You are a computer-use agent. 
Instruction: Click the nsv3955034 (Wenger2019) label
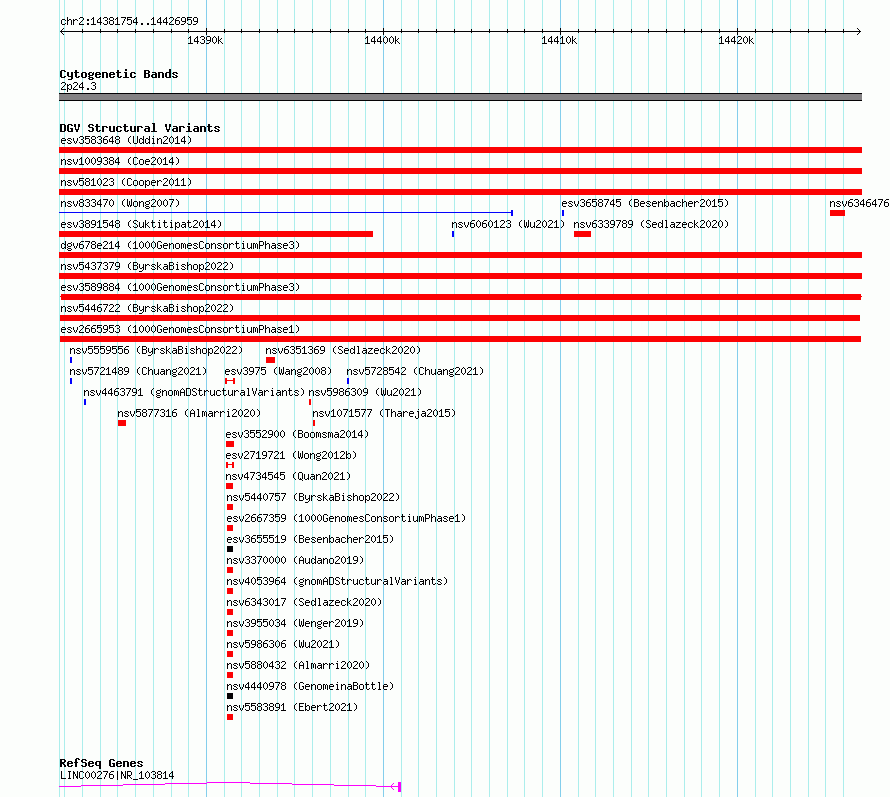coord(295,623)
